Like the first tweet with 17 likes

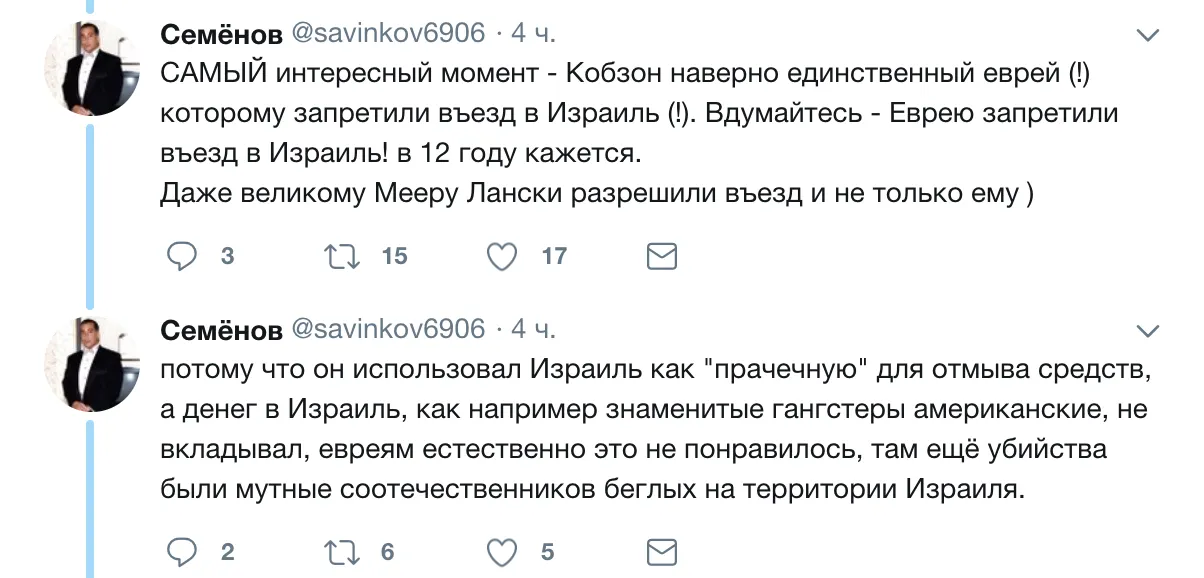(x=501, y=257)
